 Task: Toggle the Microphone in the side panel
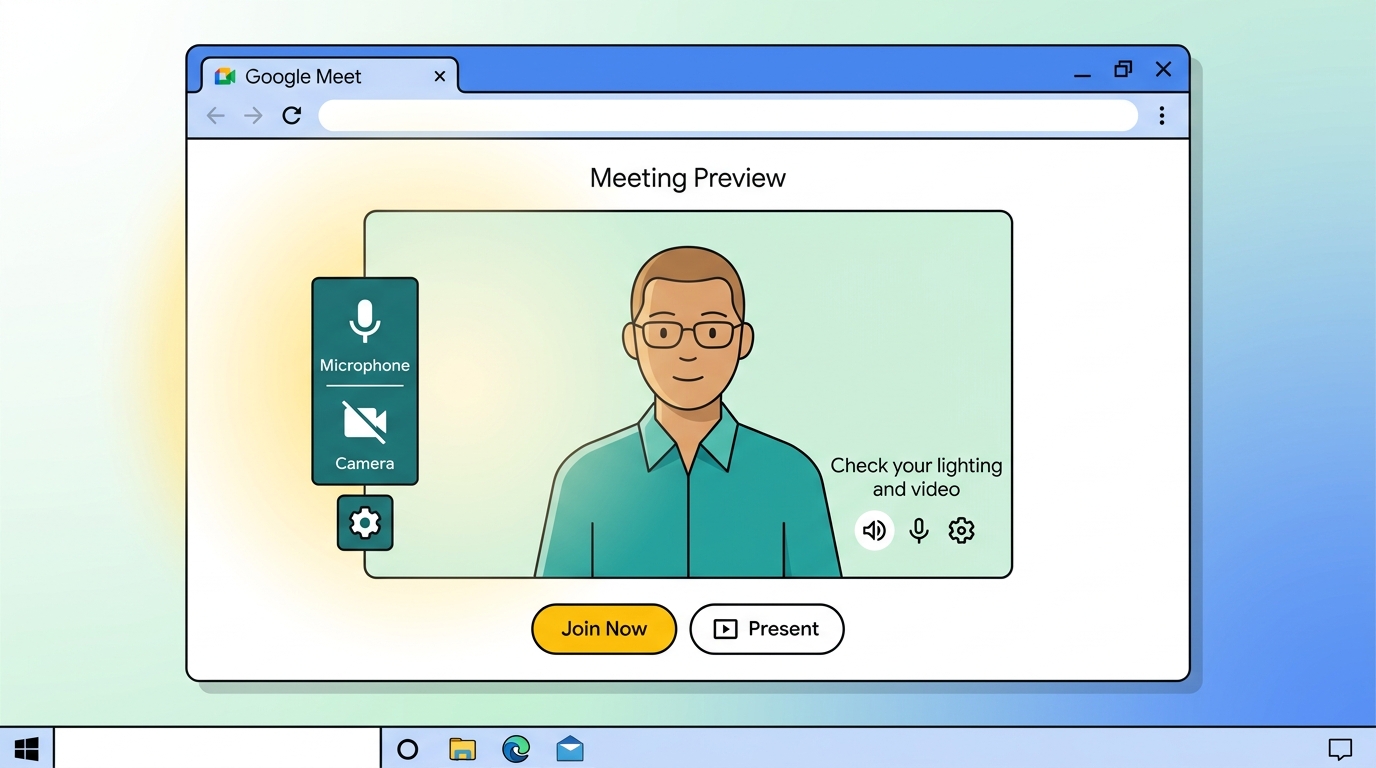click(x=365, y=334)
